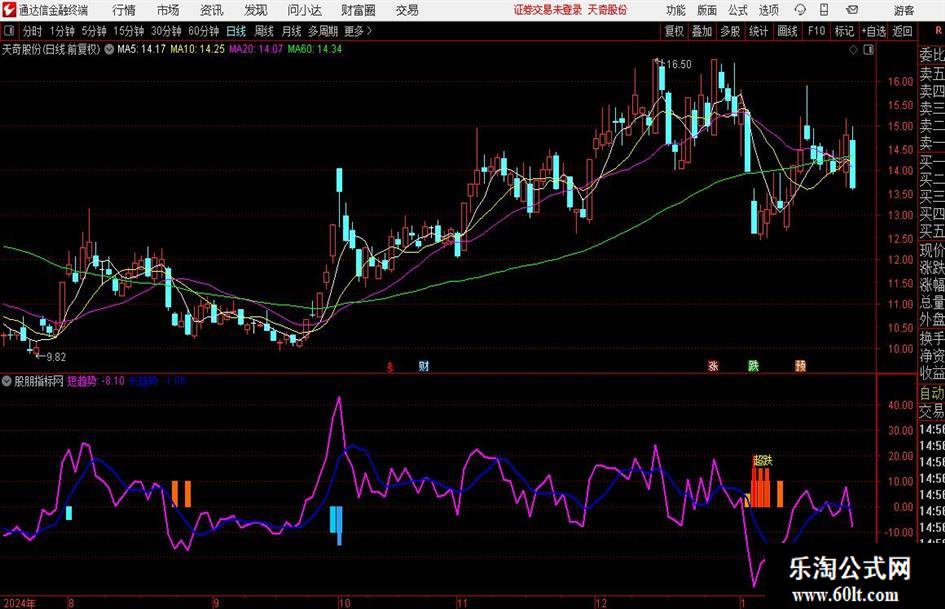Switch to 15分钟 period tab
945x609 pixels.
(129, 31)
